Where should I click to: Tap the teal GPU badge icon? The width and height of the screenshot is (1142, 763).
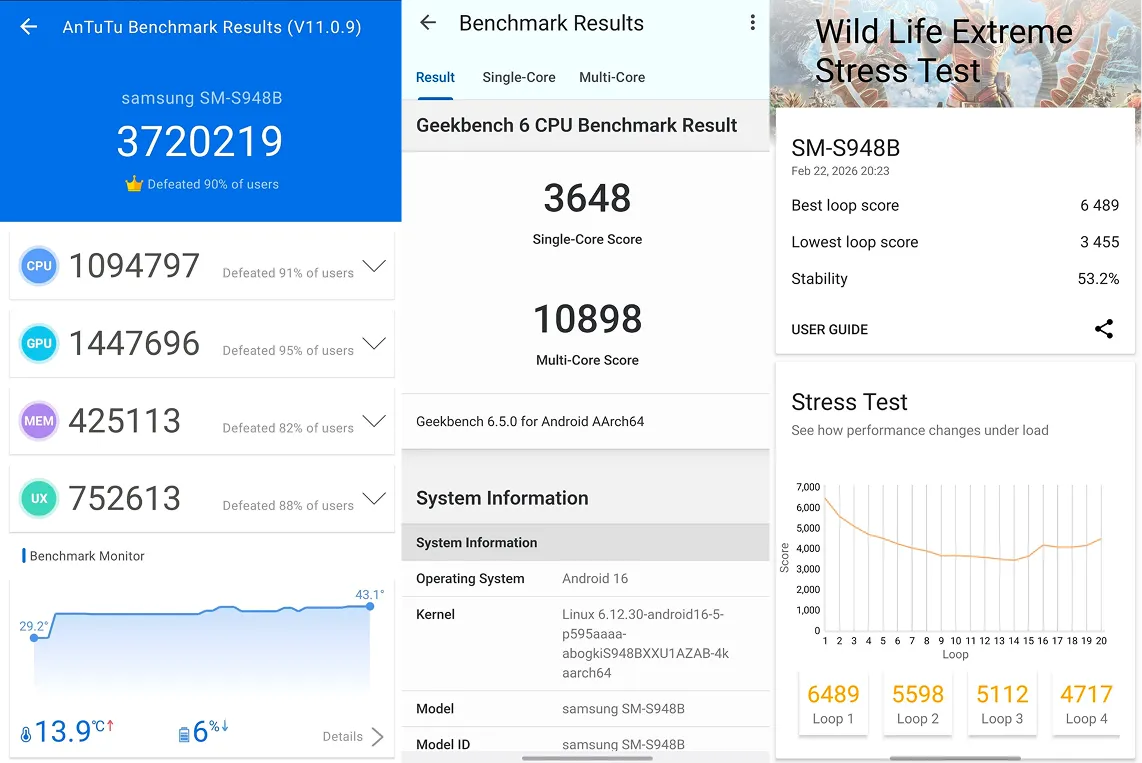[39, 343]
